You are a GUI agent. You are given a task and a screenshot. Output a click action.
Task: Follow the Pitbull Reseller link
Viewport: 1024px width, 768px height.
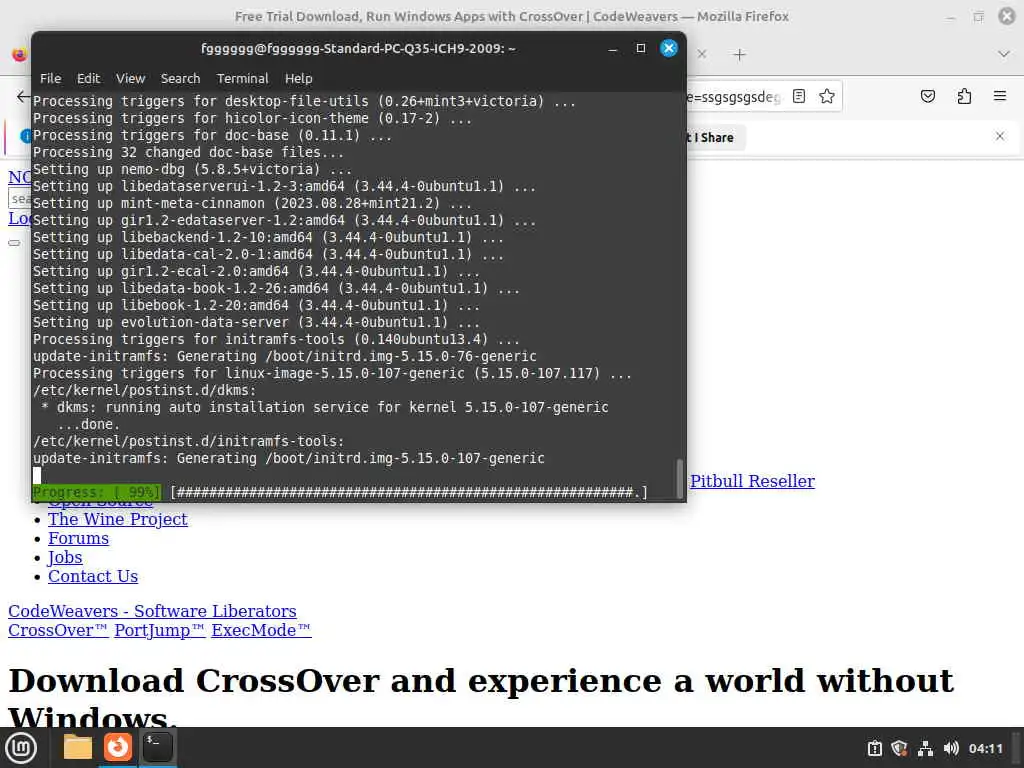(x=752, y=481)
